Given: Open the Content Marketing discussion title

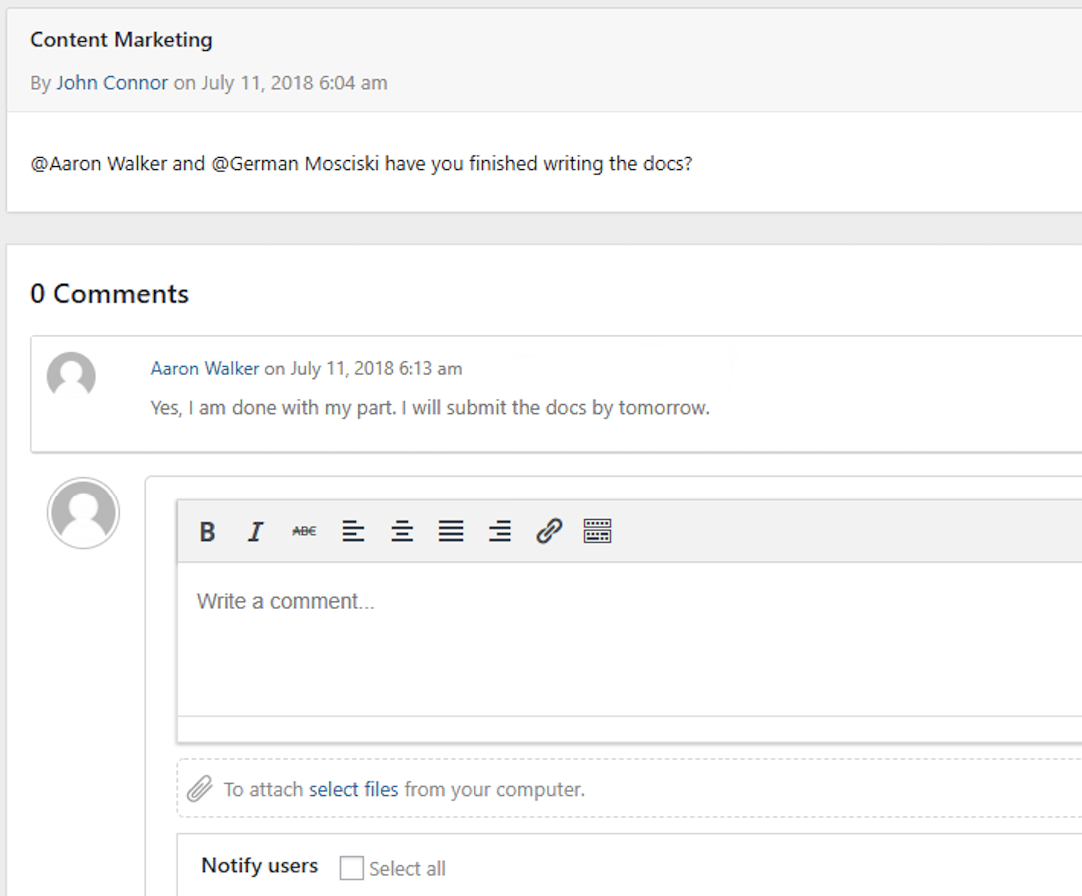Looking at the screenshot, I should pos(121,40).
